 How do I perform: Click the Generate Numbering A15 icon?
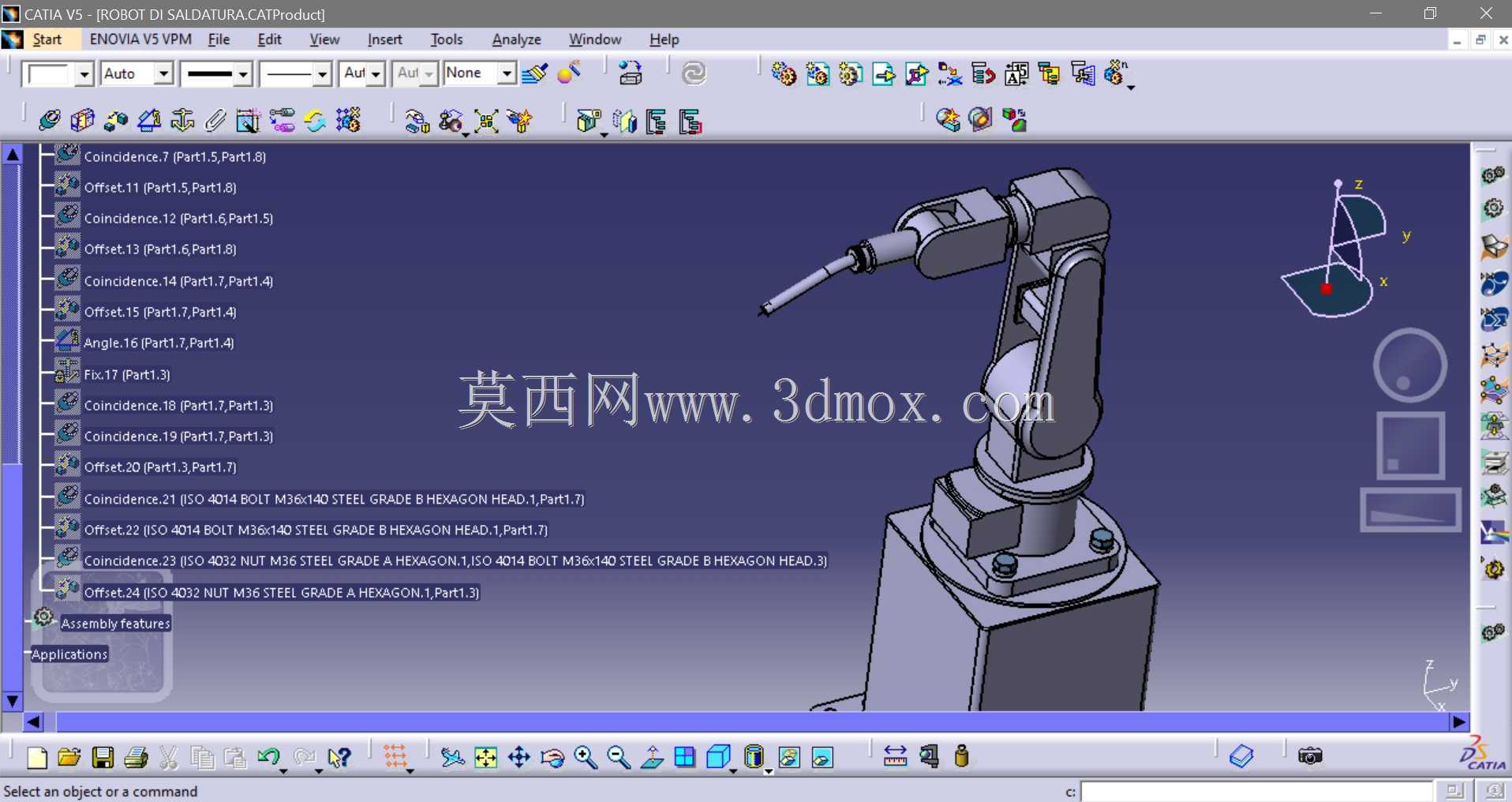(1016, 73)
